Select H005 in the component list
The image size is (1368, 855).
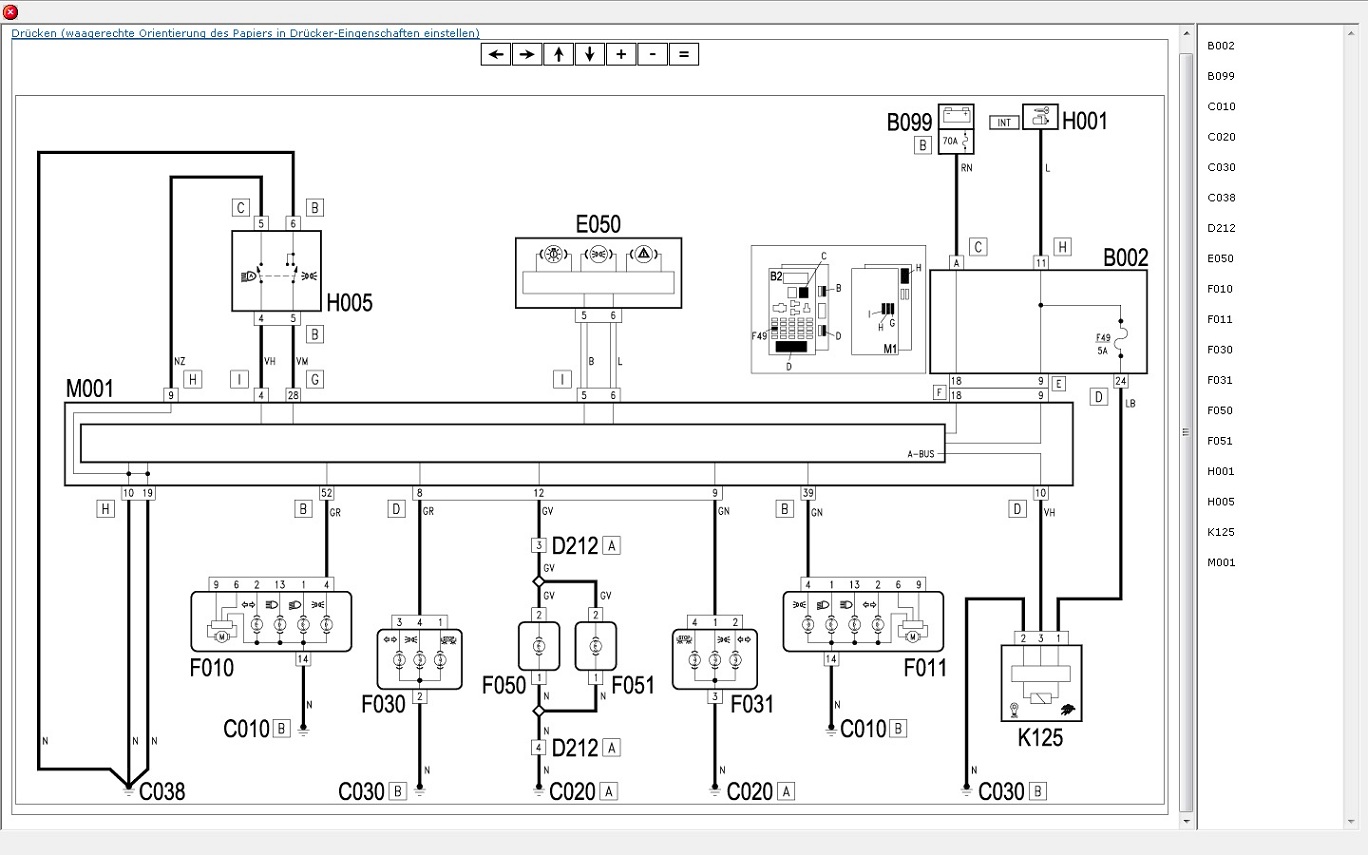[1220, 502]
